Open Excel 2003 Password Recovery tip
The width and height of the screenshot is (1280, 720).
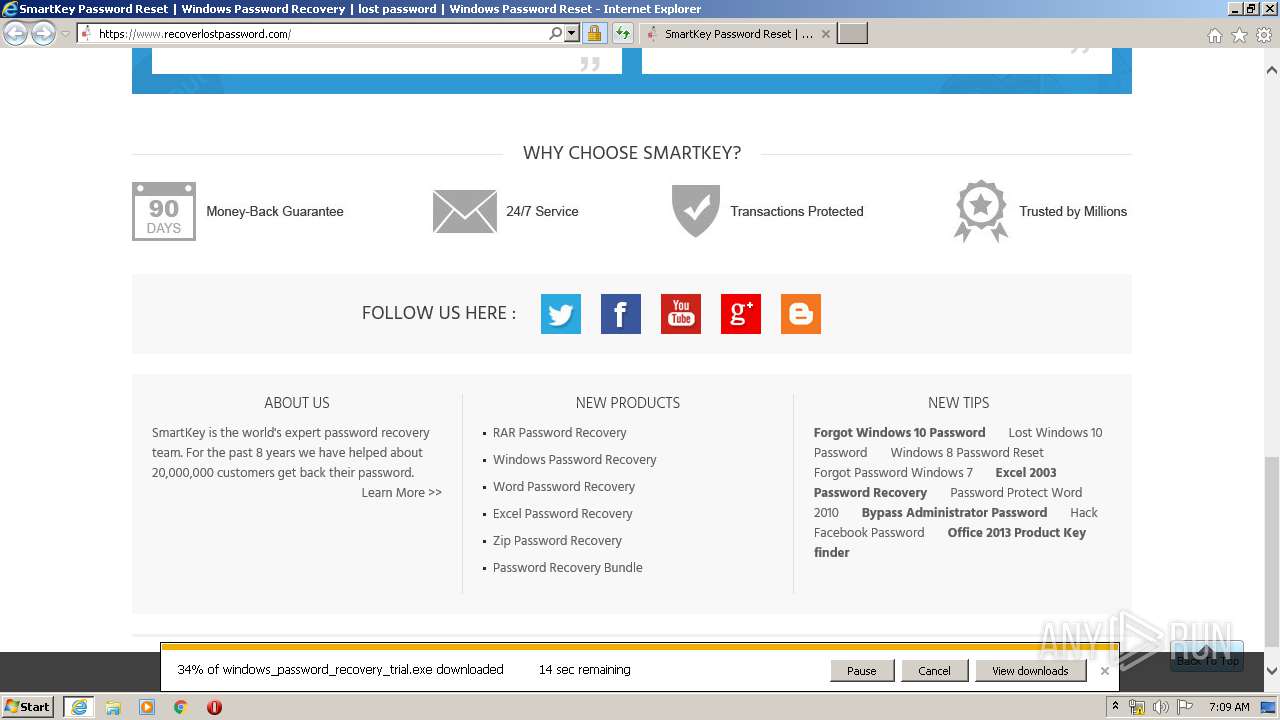870,493
